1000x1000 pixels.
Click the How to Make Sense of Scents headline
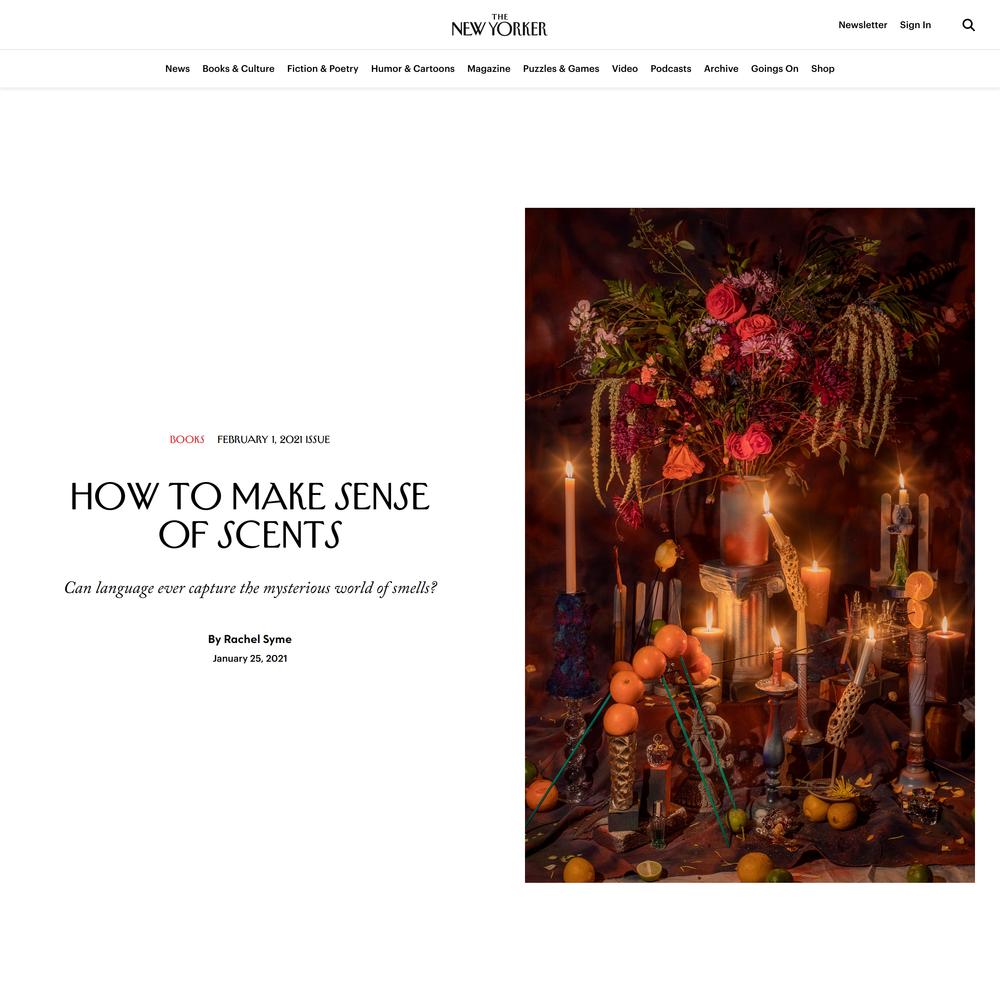coord(250,515)
